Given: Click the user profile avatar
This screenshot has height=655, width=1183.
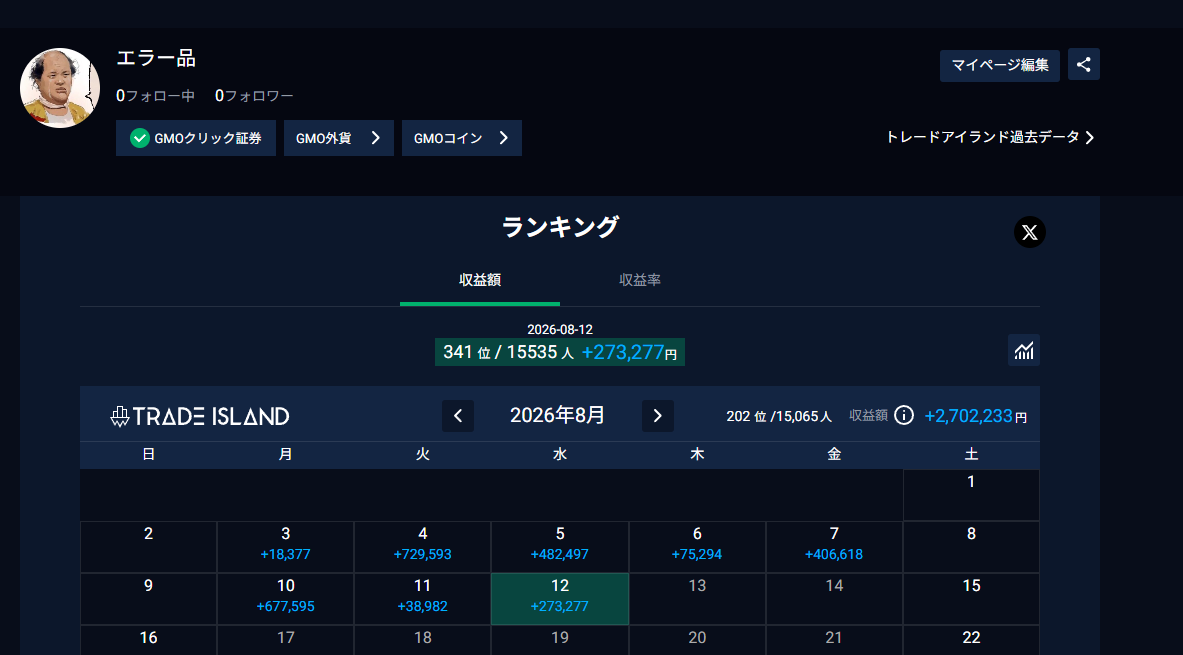Looking at the screenshot, I should pos(60,88).
